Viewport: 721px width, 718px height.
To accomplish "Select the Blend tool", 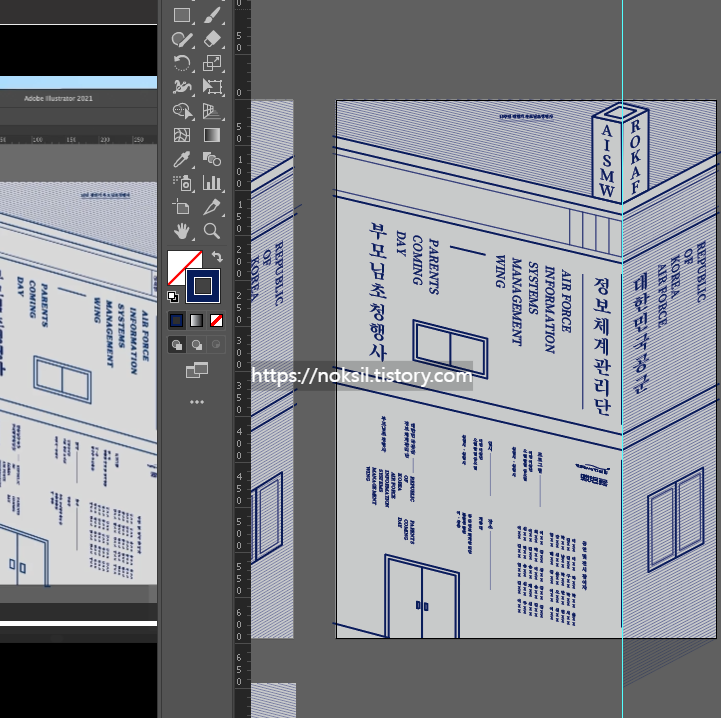I will (x=212, y=159).
